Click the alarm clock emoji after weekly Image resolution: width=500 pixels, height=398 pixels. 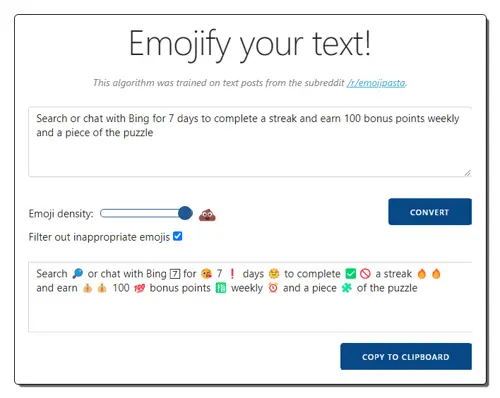point(273,288)
